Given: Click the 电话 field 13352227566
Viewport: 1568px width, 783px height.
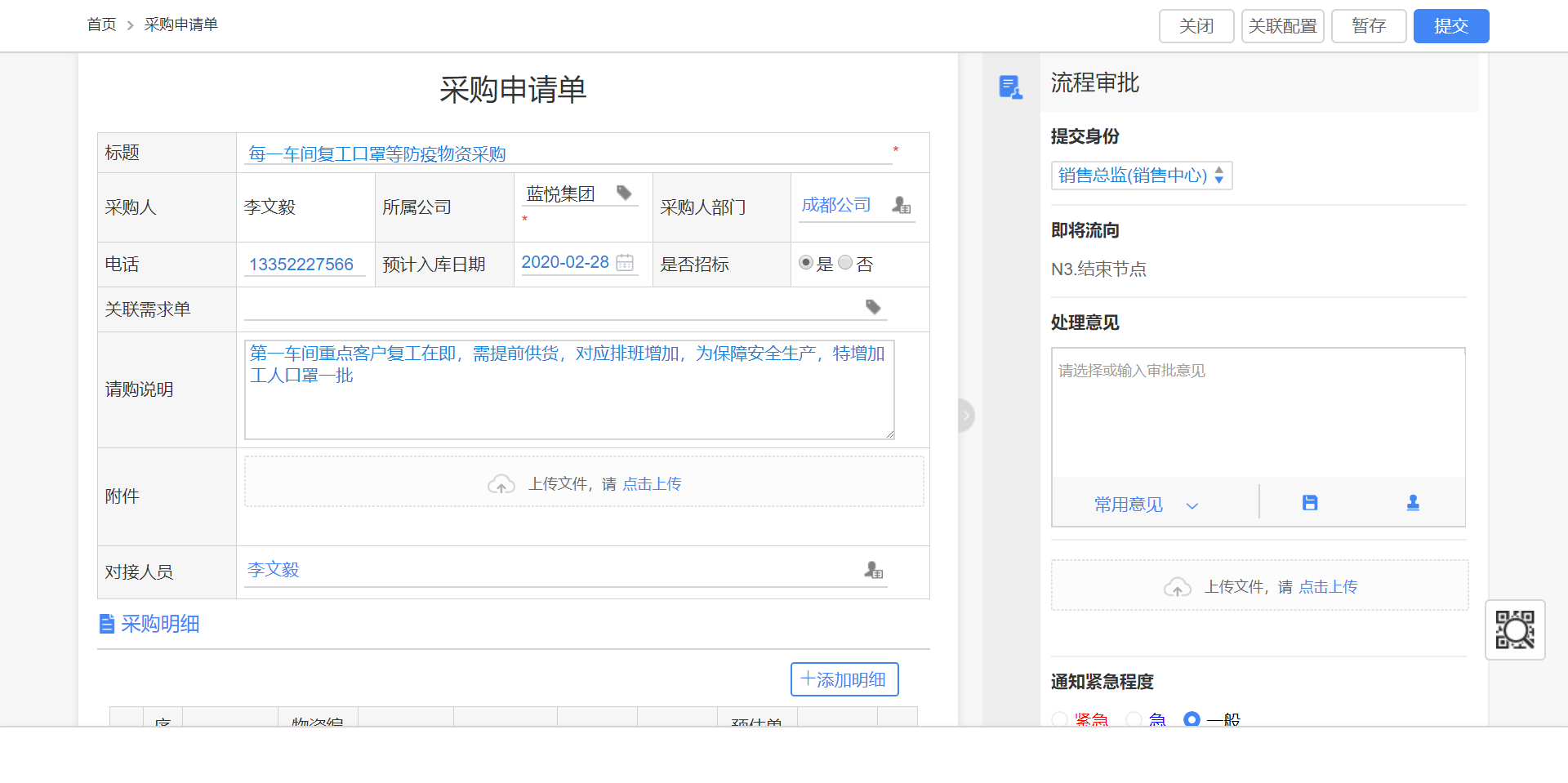Looking at the screenshot, I should tap(304, 265).
